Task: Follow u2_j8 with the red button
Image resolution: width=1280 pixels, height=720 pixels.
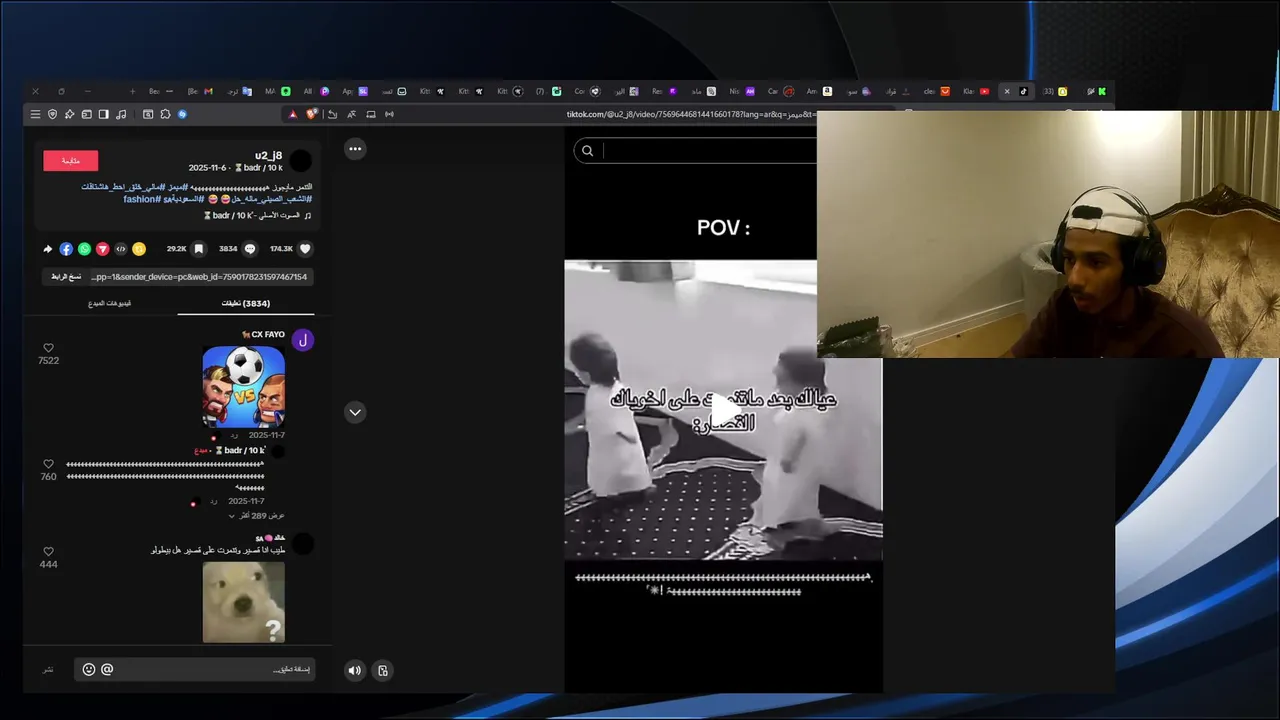Action: 70,161
